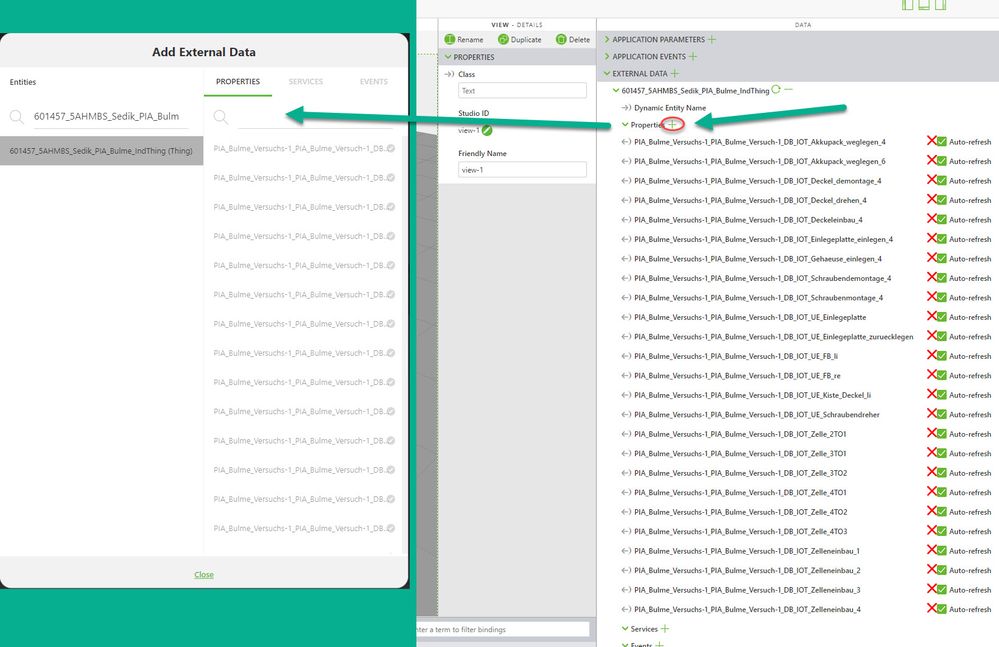Add a property via the Properties plus icon
The height and width of the screenshot is (647, 999).
[x=672, y=124]
